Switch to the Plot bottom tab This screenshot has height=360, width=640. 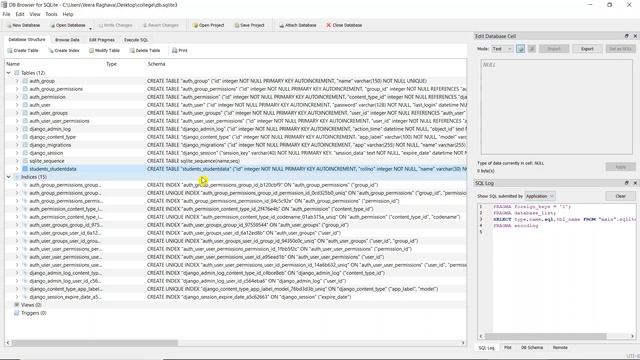pos(508,348)
